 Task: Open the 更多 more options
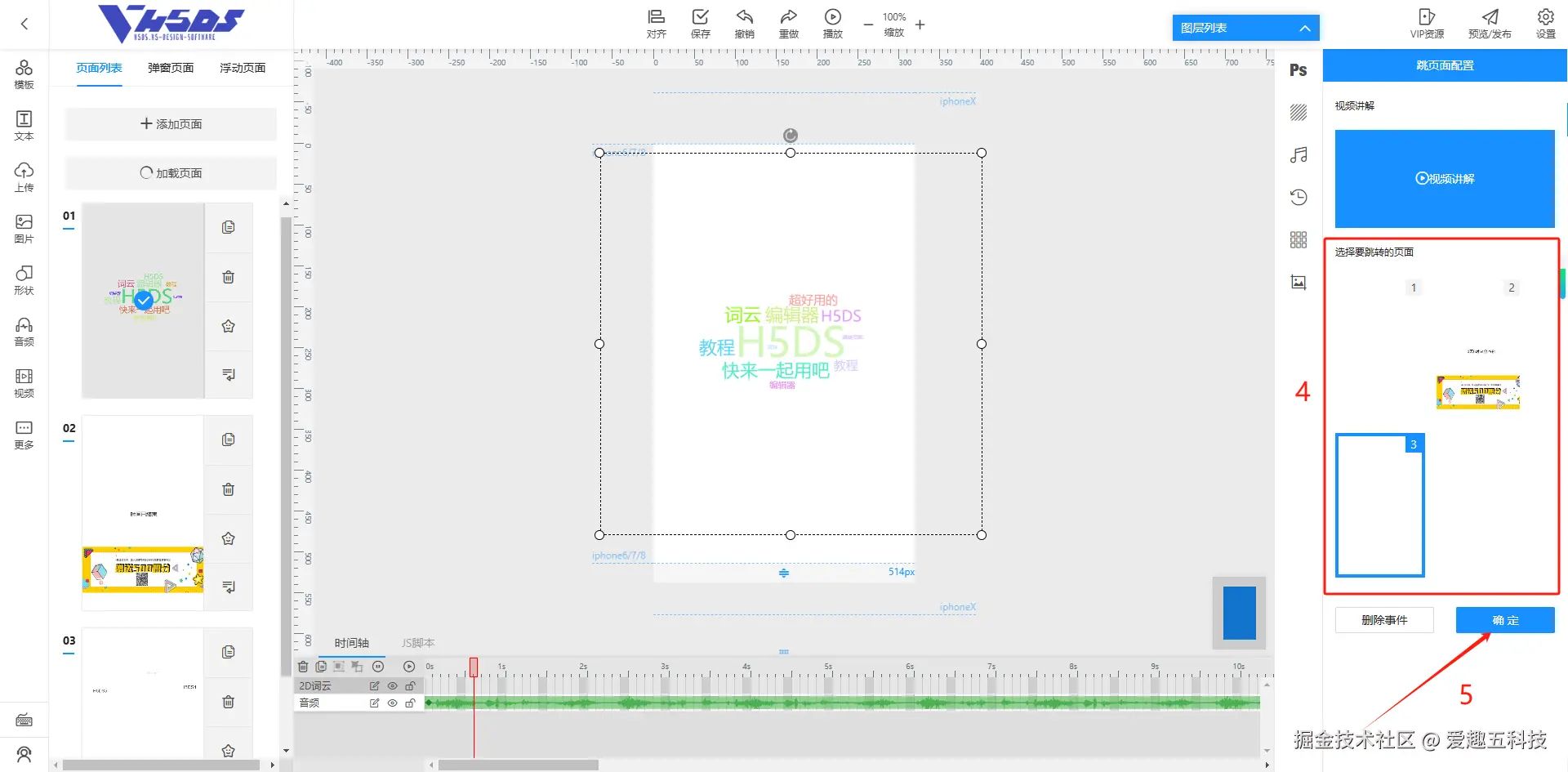click(24, 435)
